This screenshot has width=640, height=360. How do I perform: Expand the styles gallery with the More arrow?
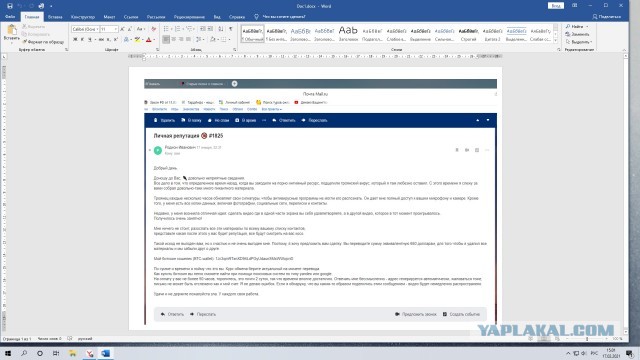pyautogui.click(x=556, y=40)
